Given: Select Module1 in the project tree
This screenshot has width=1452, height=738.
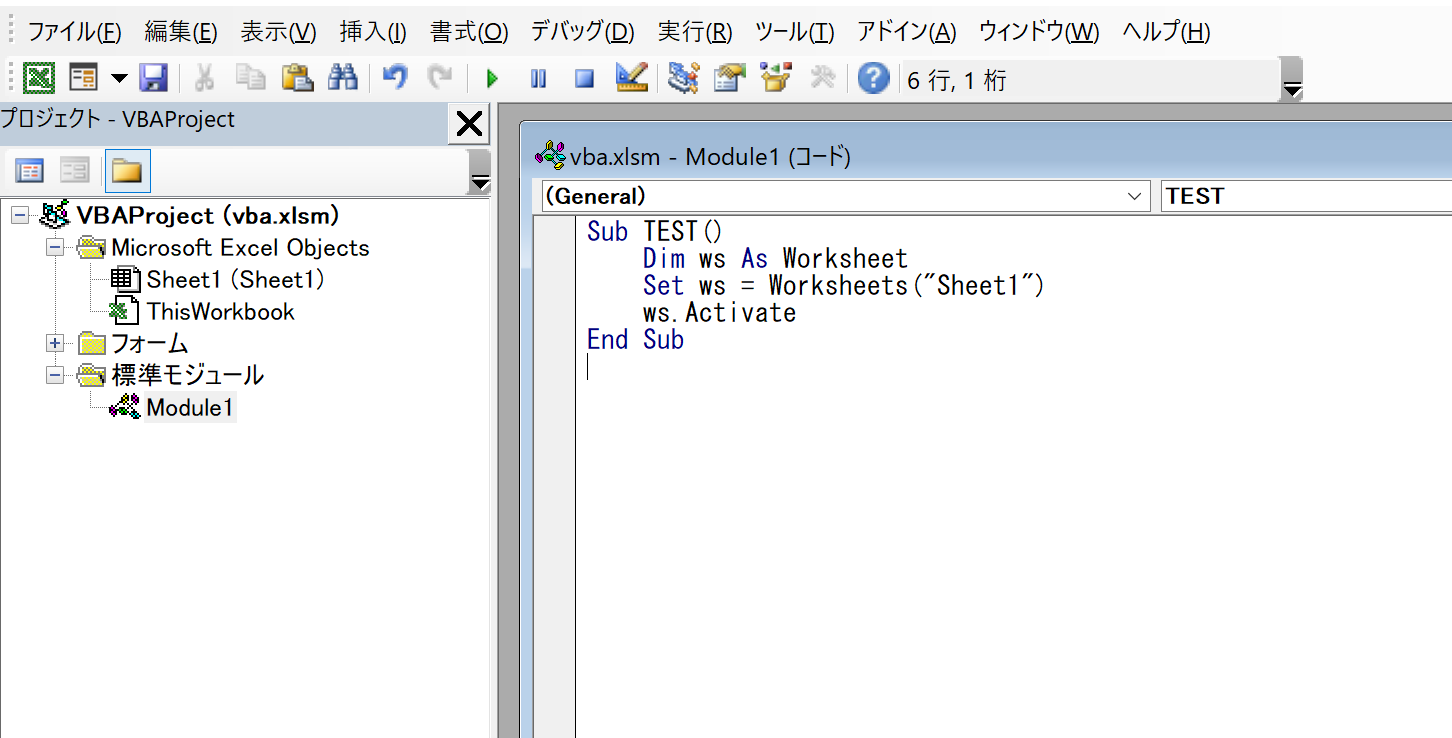Looking at the screenshot, I should pos(190,407).
